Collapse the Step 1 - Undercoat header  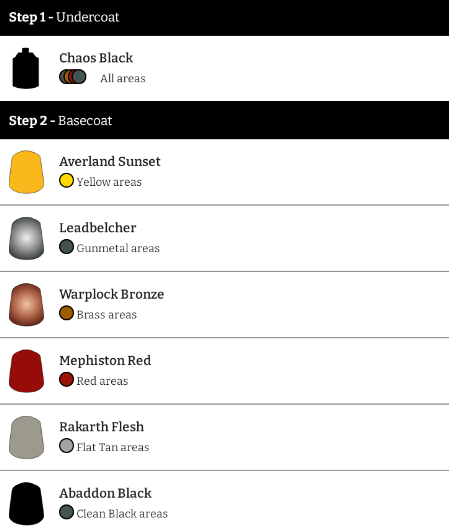(x=224, y=18)
